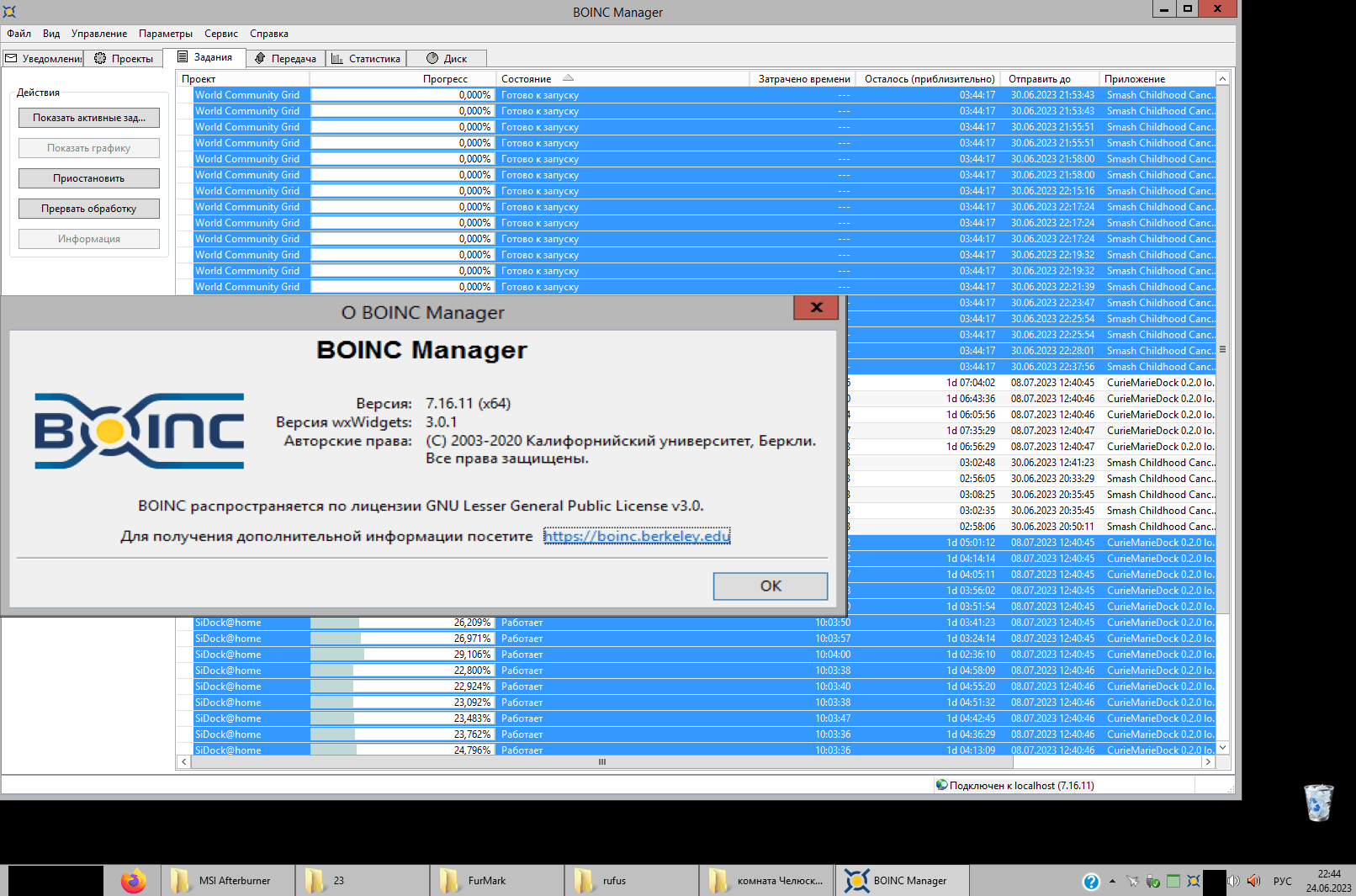
Task: Switch to the Уведомления tab
Action: tap(43, 58)
